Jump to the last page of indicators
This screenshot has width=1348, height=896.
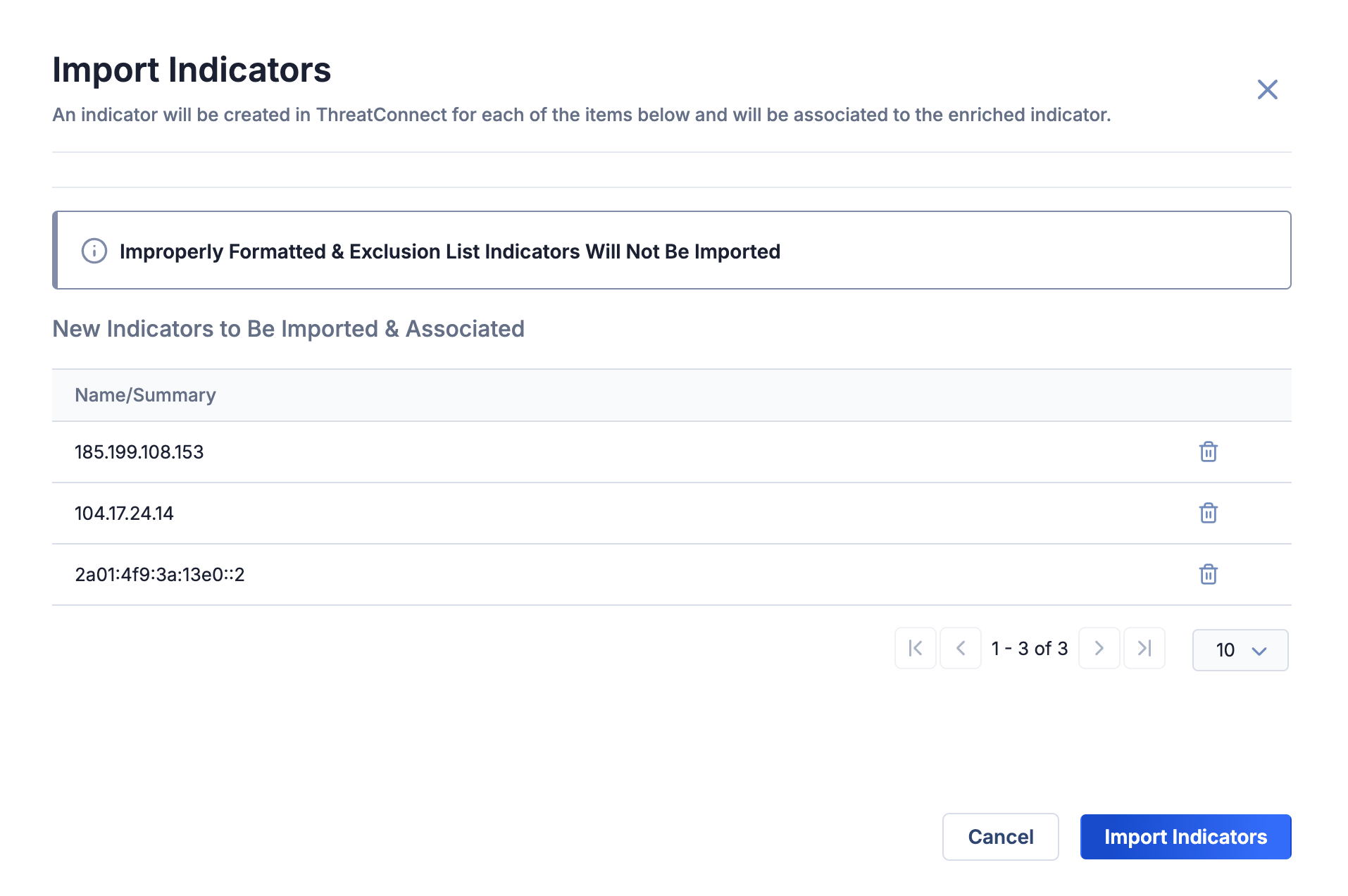(x=1144, y=648)
